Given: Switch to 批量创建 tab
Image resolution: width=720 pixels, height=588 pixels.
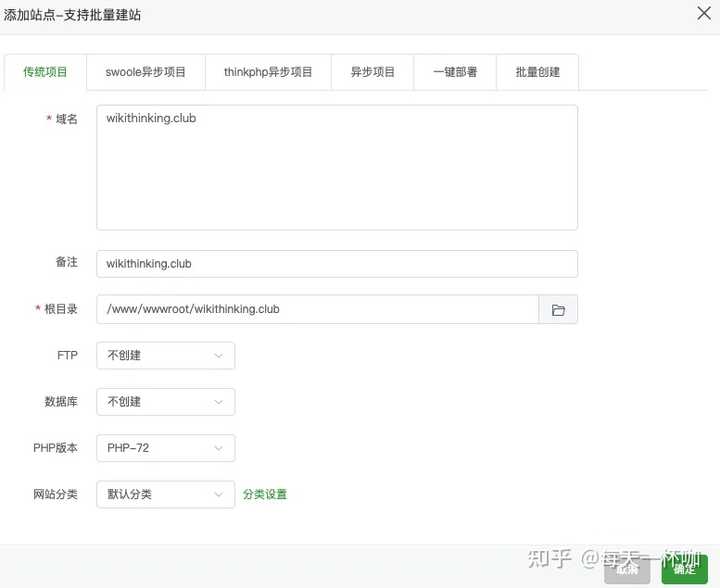Looking at the screenshot, I should click(537, 72).
